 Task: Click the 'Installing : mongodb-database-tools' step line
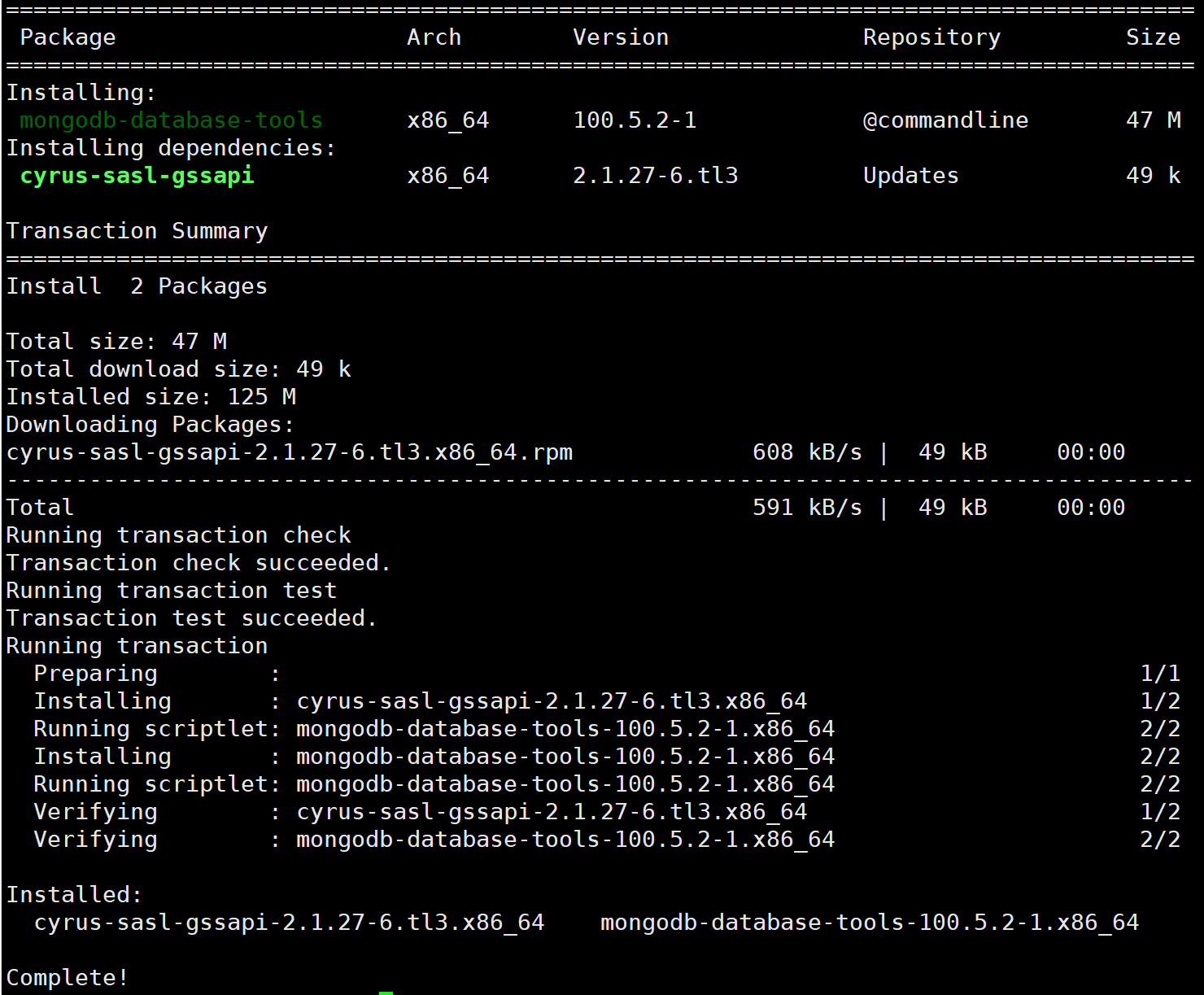click(x=434, y=757)
